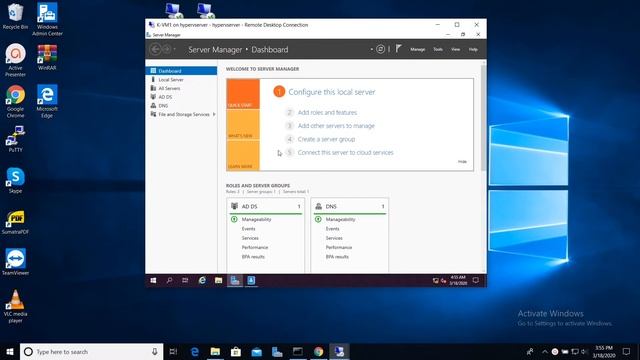Viewport: 640px width, 360px height.
Task: Select All Servers in the sidebar
Action: 181,88
